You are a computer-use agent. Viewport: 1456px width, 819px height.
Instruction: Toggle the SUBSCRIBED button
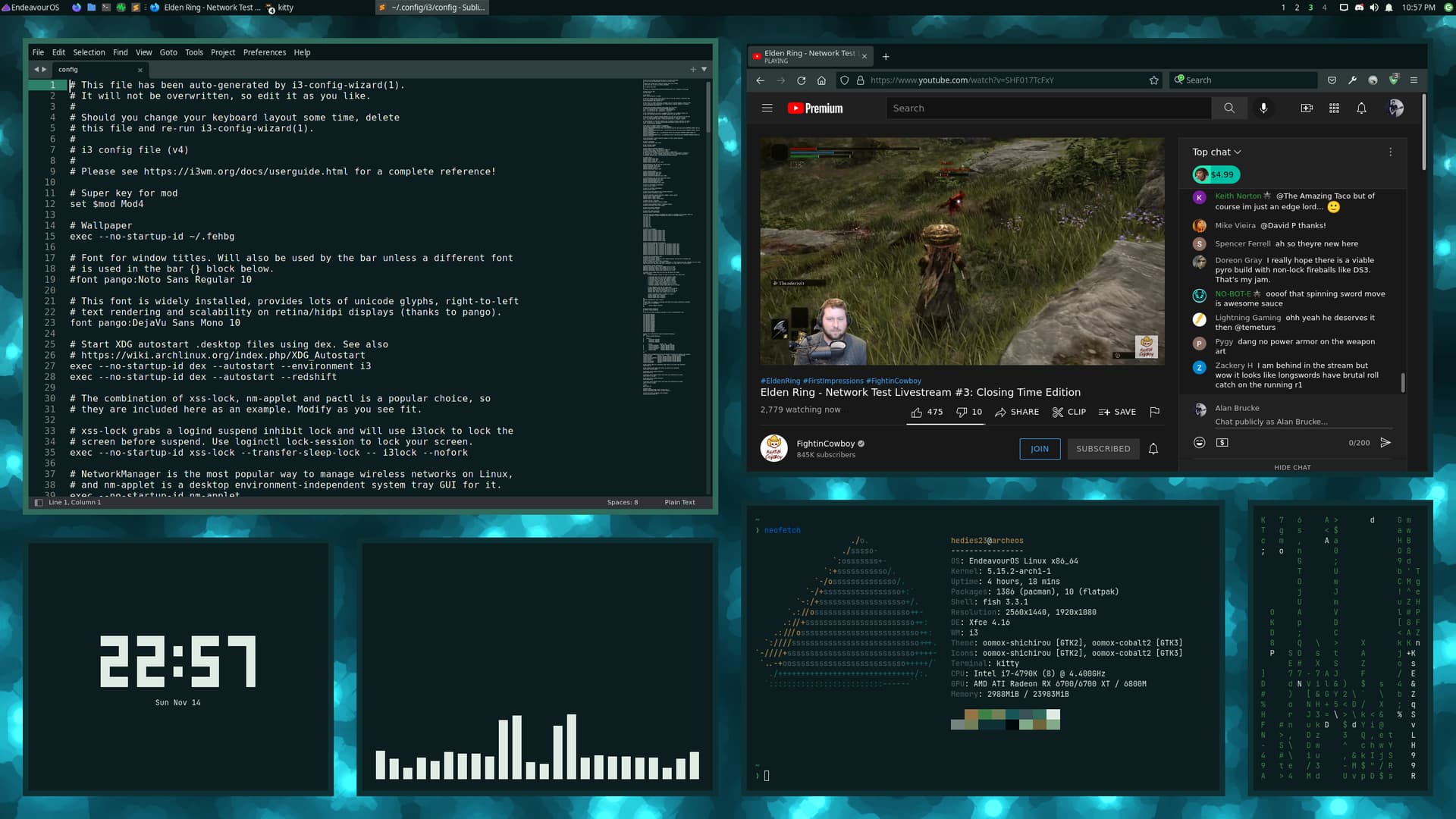(1103, 449)
